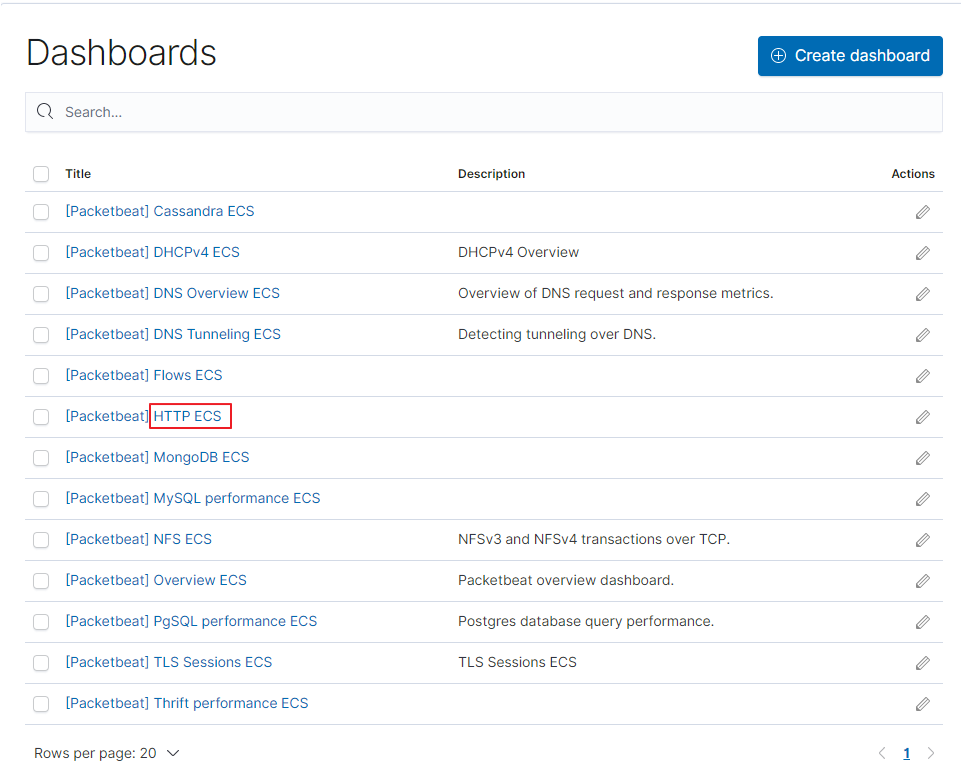Toggle select-all checkbox in table header

41,174
